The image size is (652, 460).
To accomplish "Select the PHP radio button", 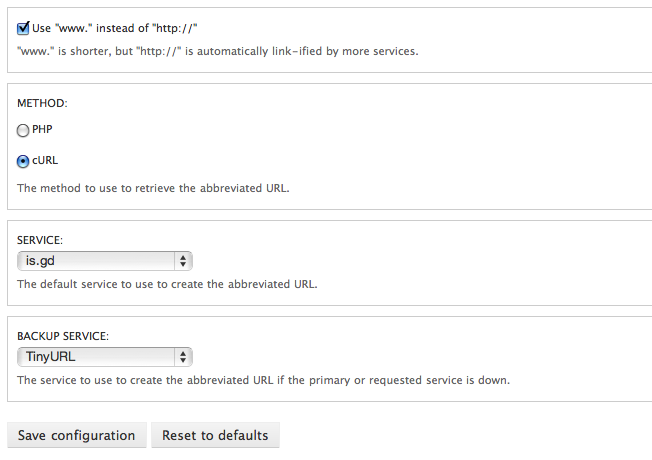I will click(24, 130).
